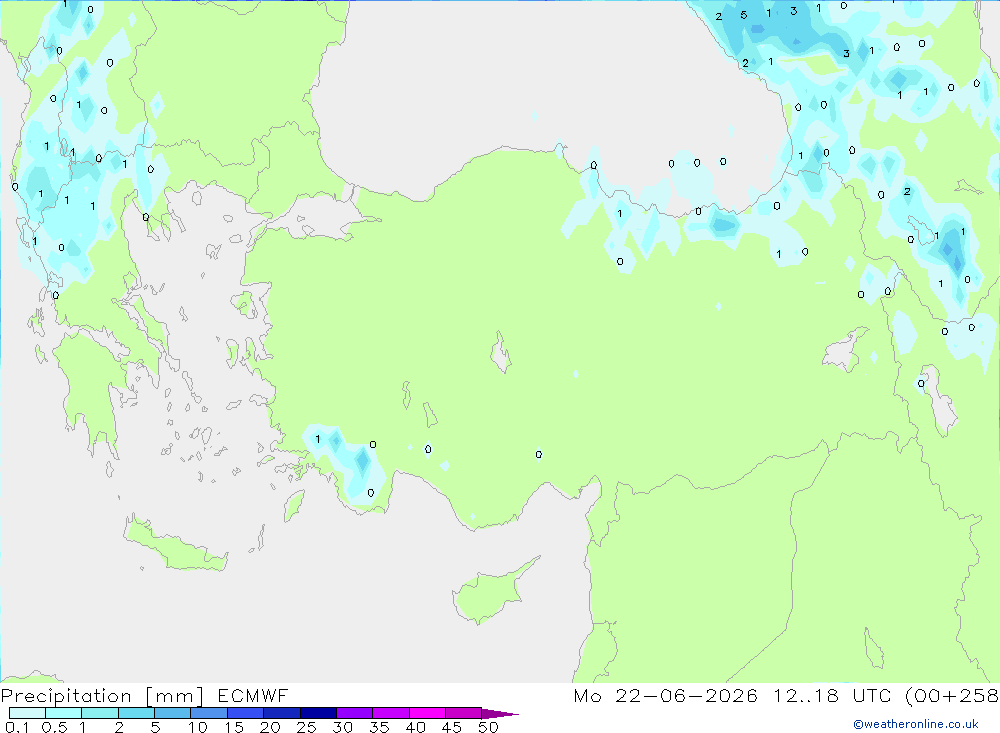Viewport: 1000px width, 733px height.
Task: Click the '40' legend scale label
Action: tap(416, 727)
